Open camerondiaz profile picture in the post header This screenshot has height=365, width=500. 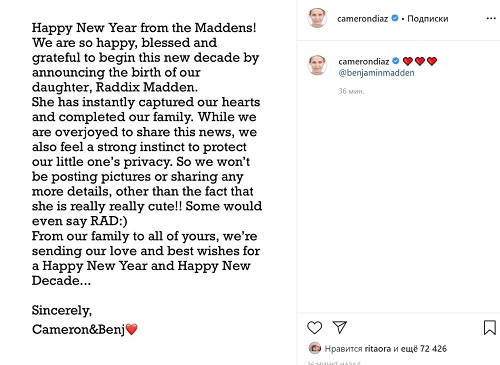click(317, 18)
